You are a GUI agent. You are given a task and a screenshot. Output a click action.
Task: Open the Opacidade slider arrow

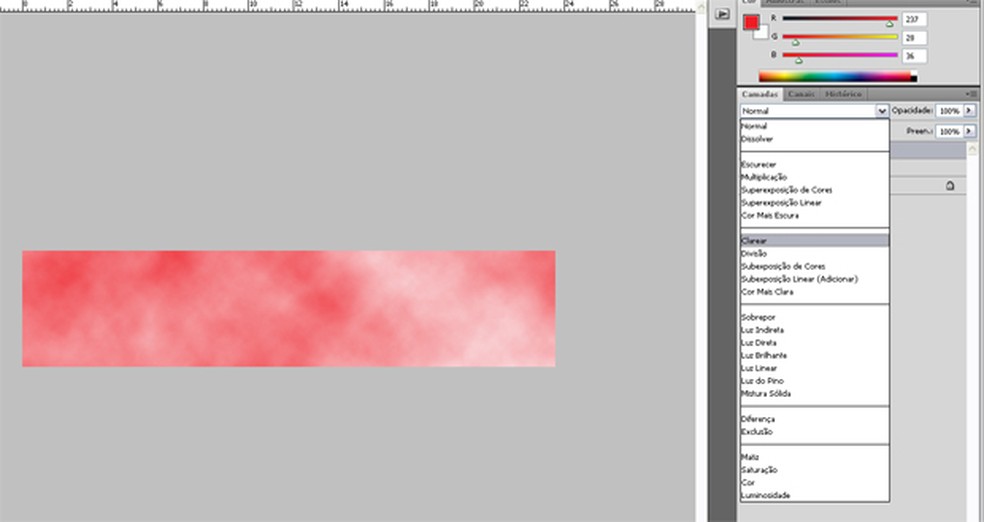tap(970, 111)
